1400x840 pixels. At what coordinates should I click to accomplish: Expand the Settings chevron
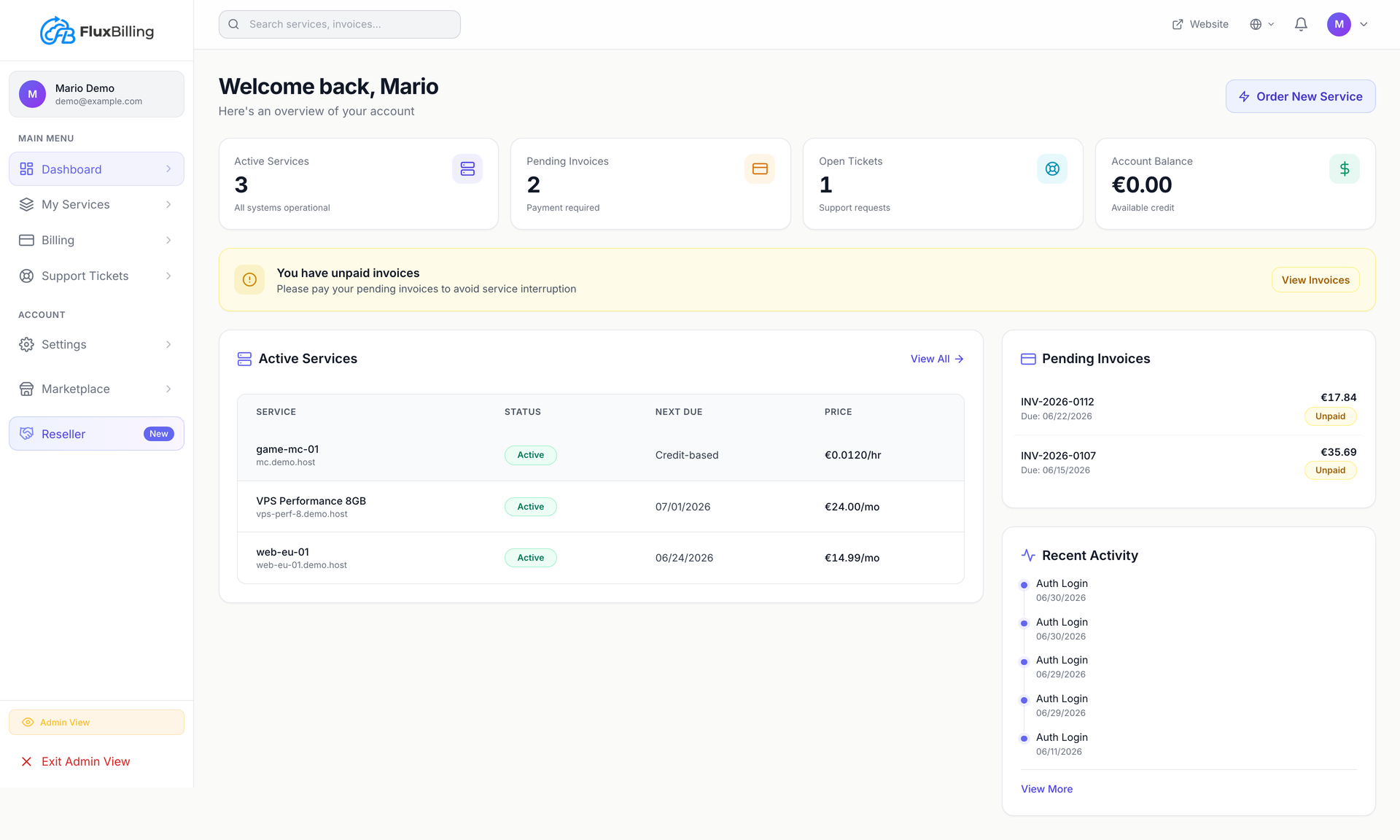(x=168, y=344)
